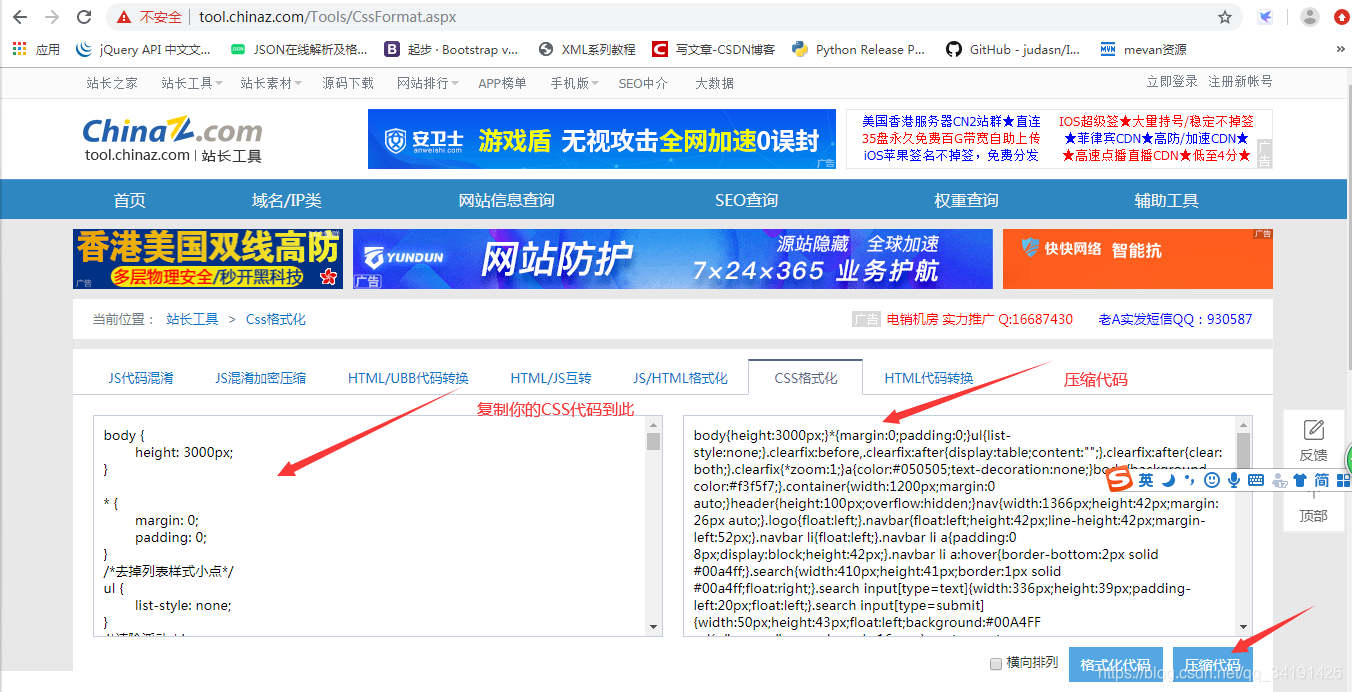Enable the 横向排列 checkbox
The image size is (1352, 692).
click(x=996, y=664)
